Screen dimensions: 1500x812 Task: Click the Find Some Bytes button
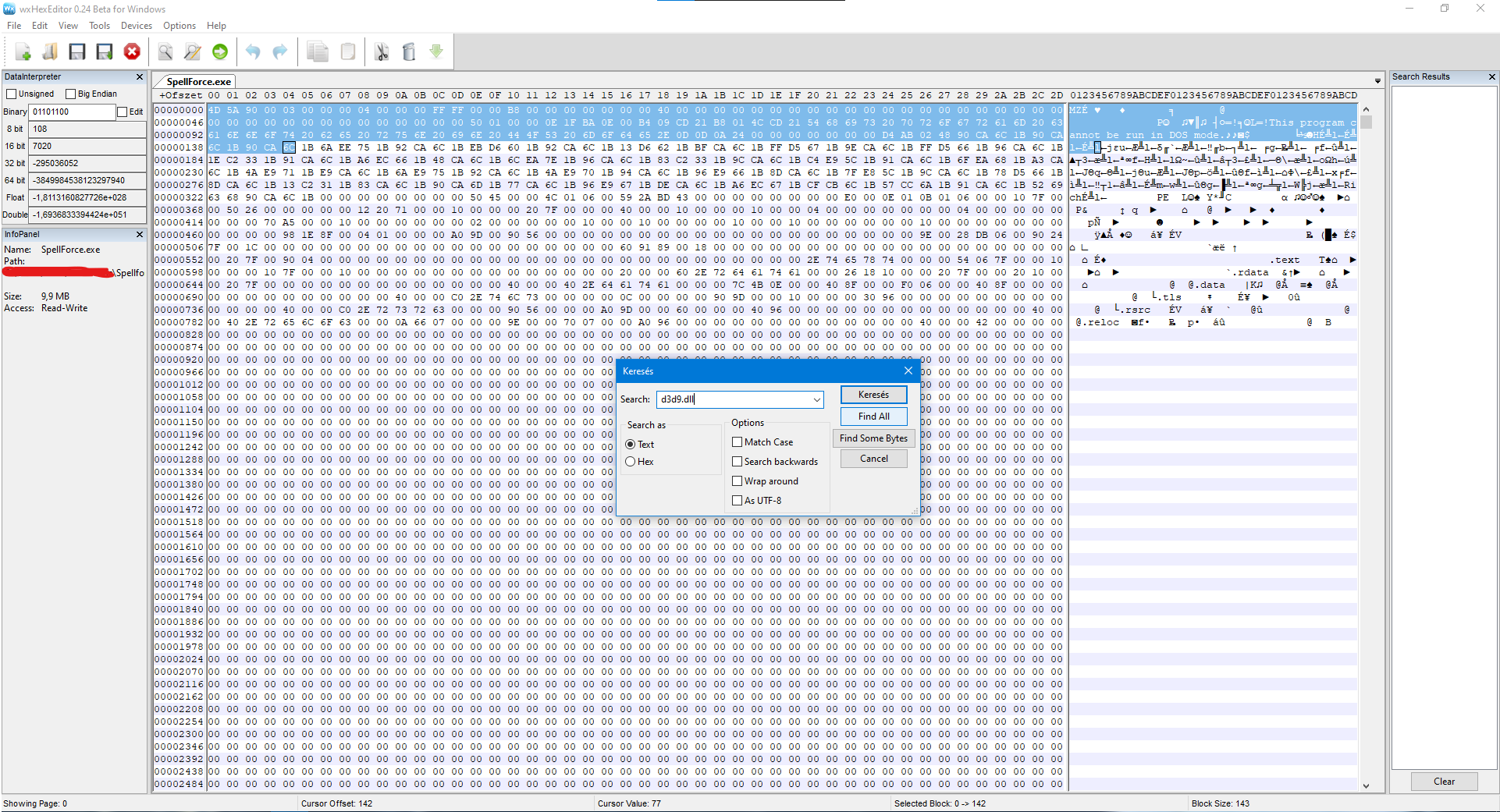click(873, 438)
